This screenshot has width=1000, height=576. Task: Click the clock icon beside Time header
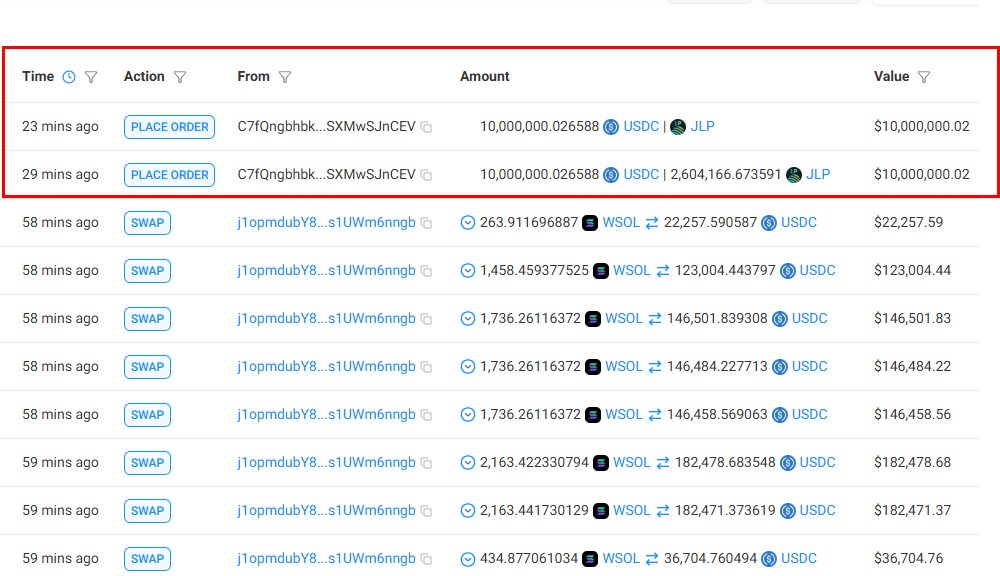point(69,77)
